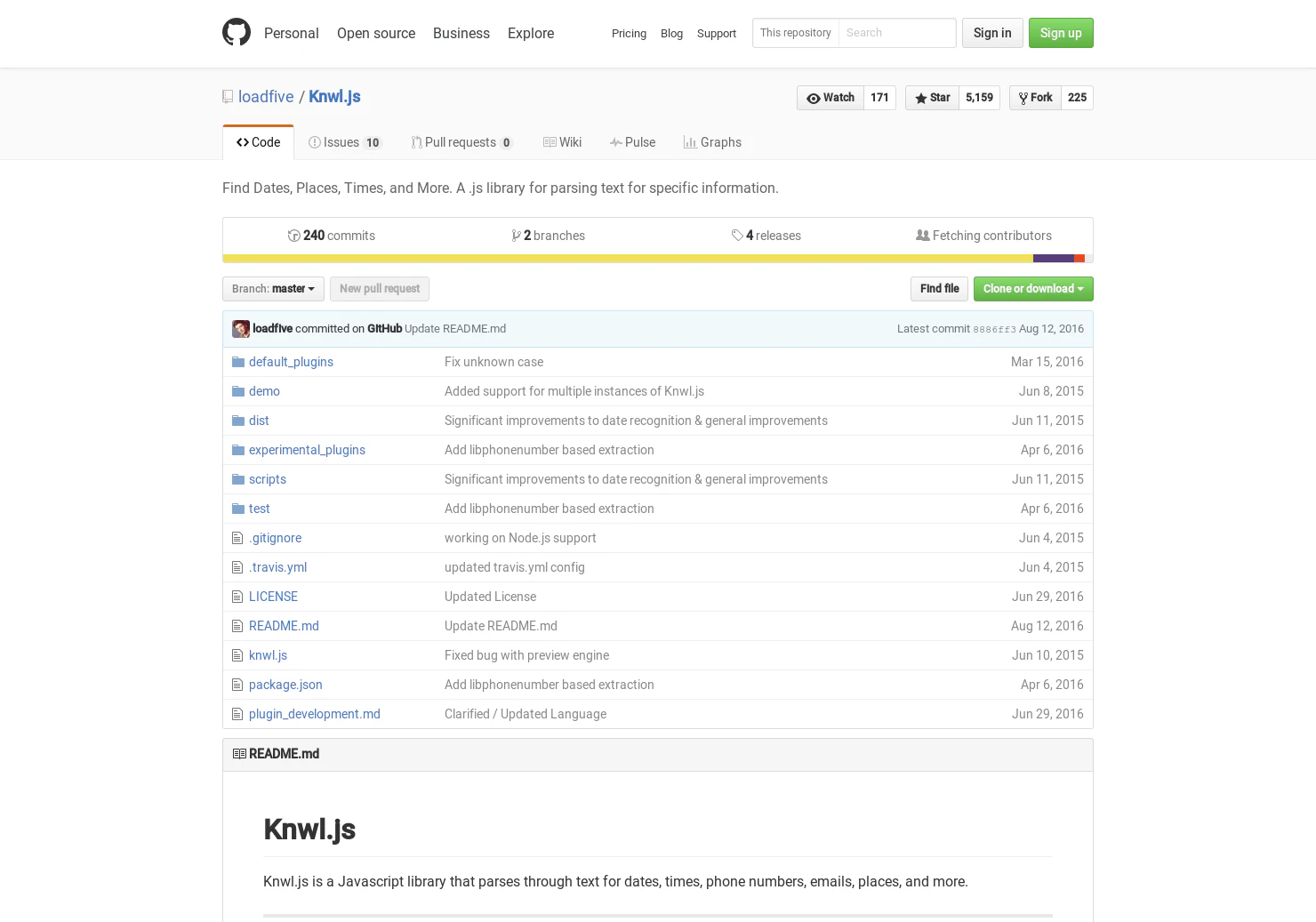
Task: View the 5,159 stargazers count
Action: coord(979,98)
